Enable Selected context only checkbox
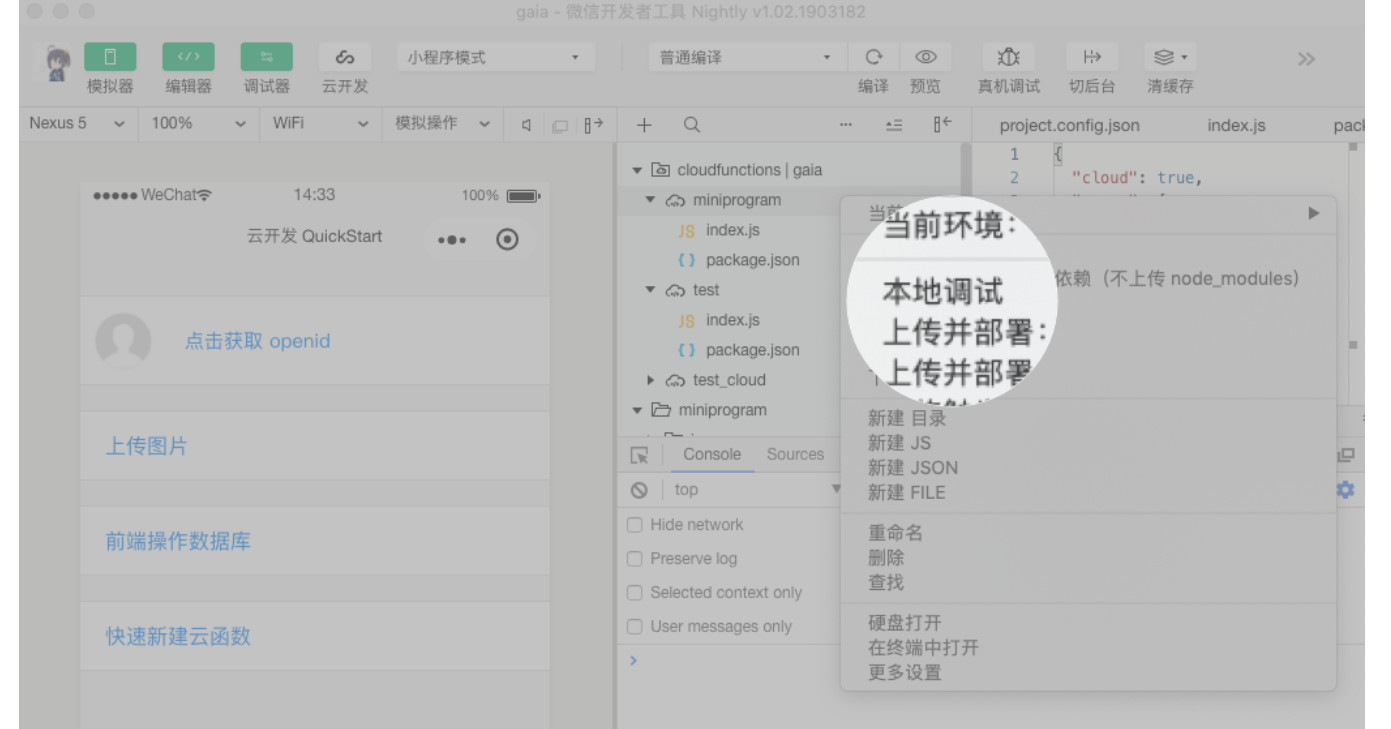The width and height of the screenshot is (1391, 729). click(634, 593)
